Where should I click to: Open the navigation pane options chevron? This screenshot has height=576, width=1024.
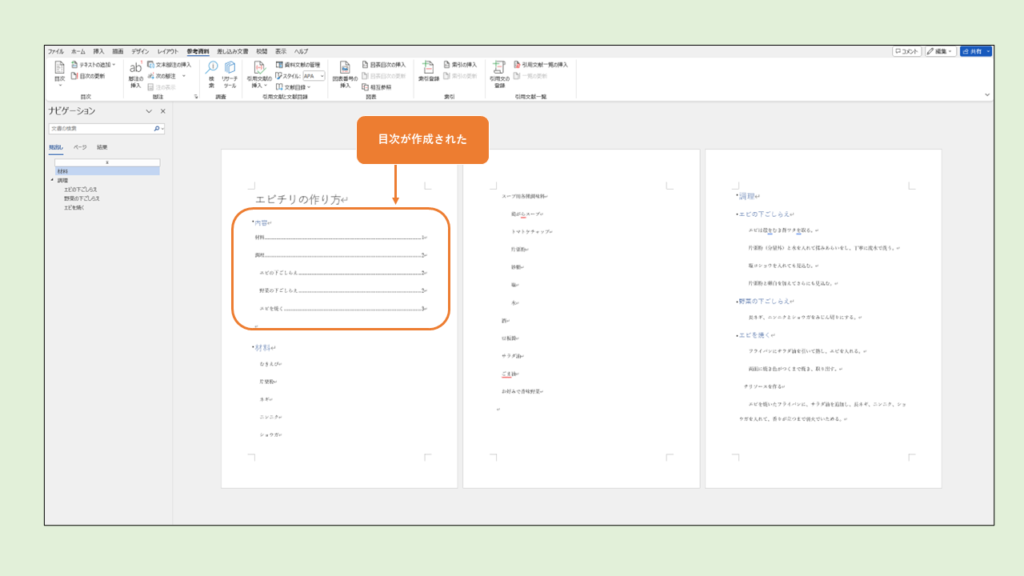[x=149, y=111]
